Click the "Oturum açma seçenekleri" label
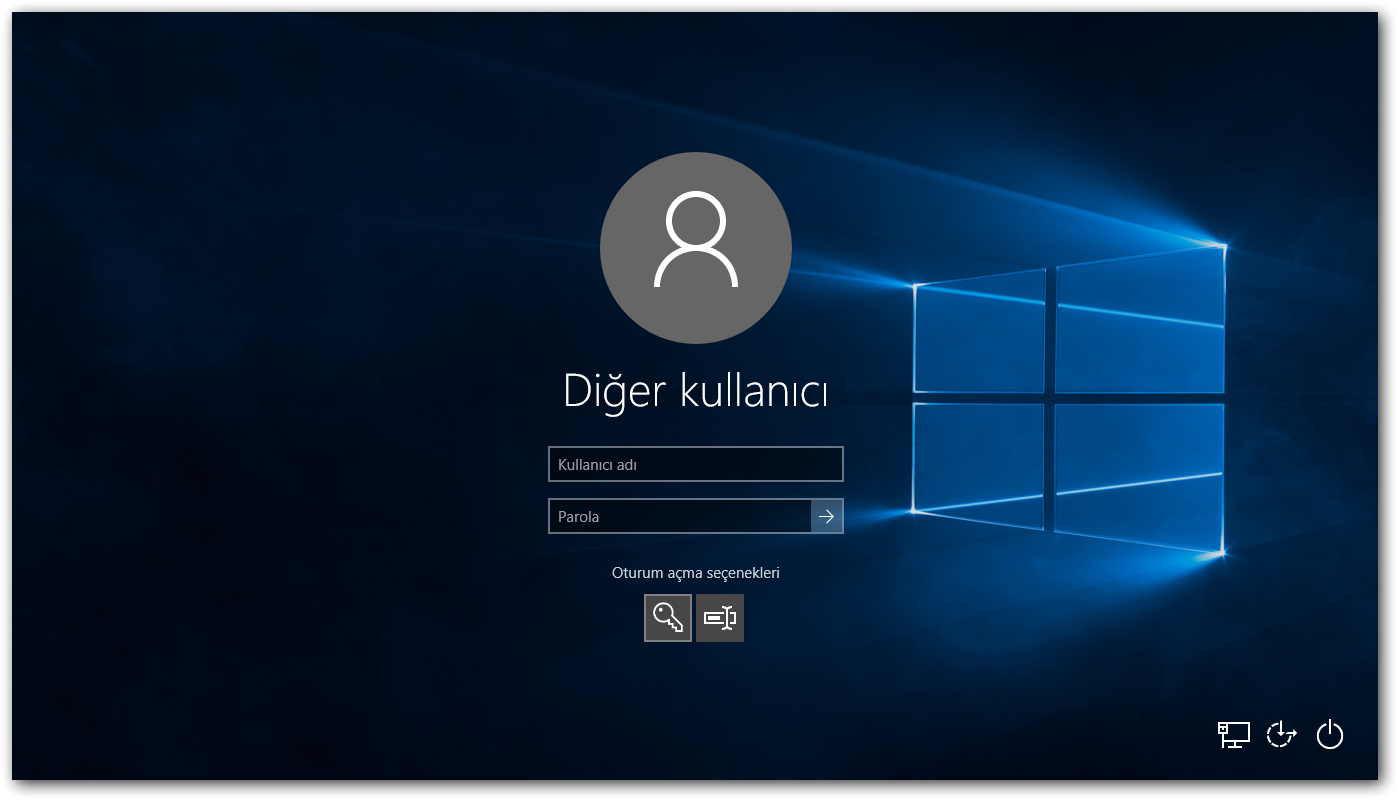This screenshot has height=800, width=1398. [x=696, y=573]
